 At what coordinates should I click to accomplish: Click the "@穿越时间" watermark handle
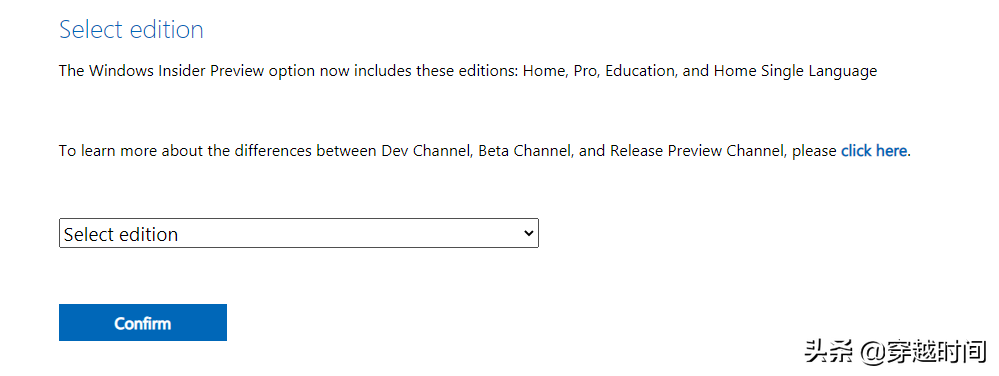pos(923,351)
